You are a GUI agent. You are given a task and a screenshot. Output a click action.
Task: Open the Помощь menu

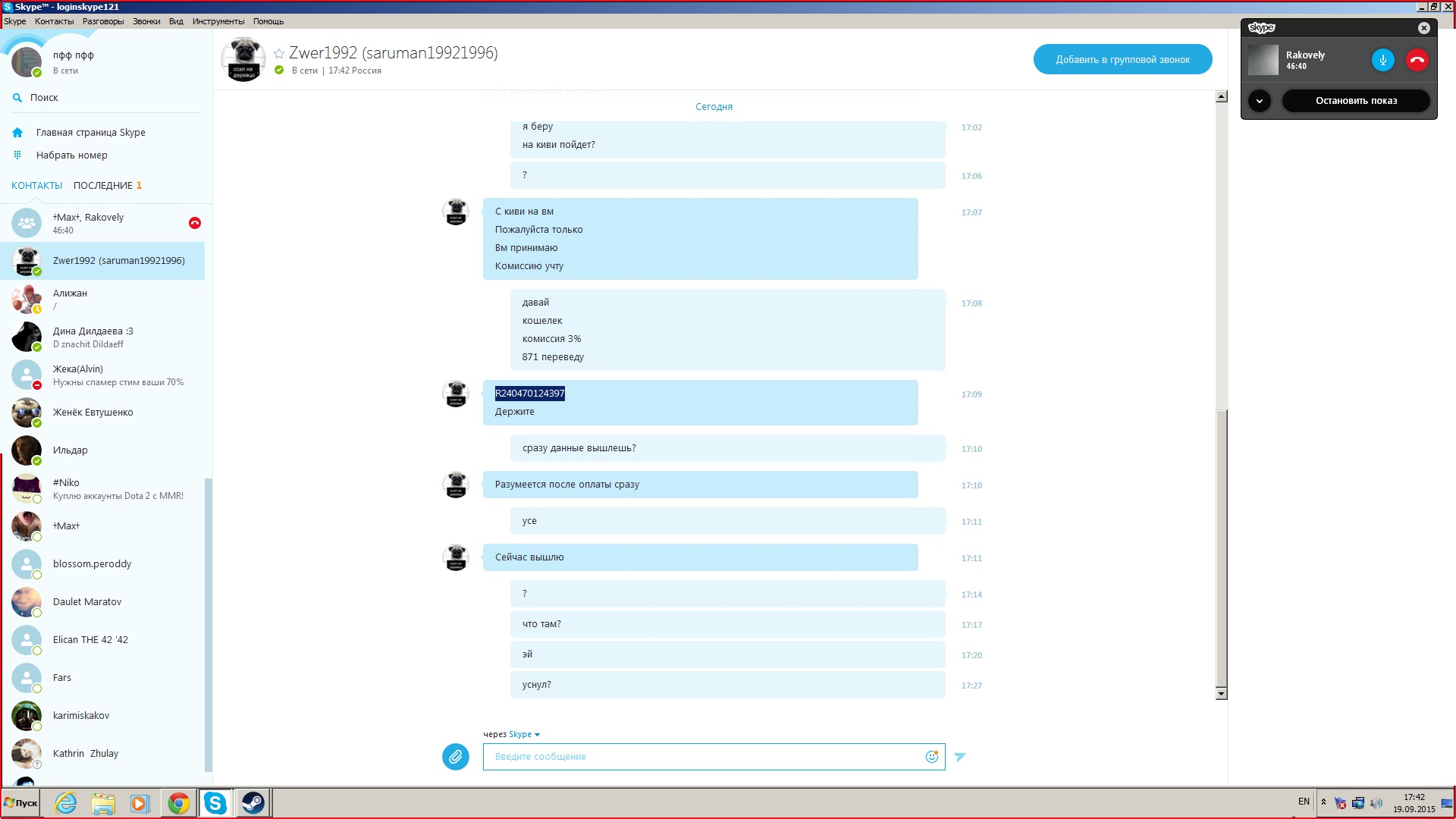(x=268, y=21)
